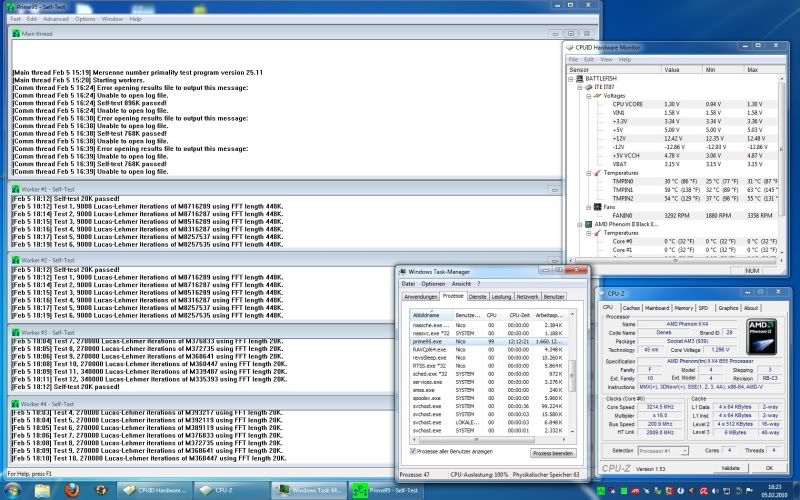Collapse the Temperatures node under AMD Phenom
The image size is (800, 500).
(x=588, y=233)
